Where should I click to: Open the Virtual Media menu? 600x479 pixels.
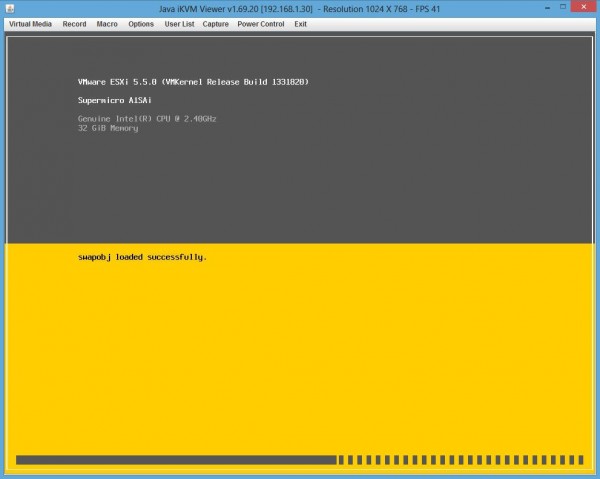[x=30, y=24]
